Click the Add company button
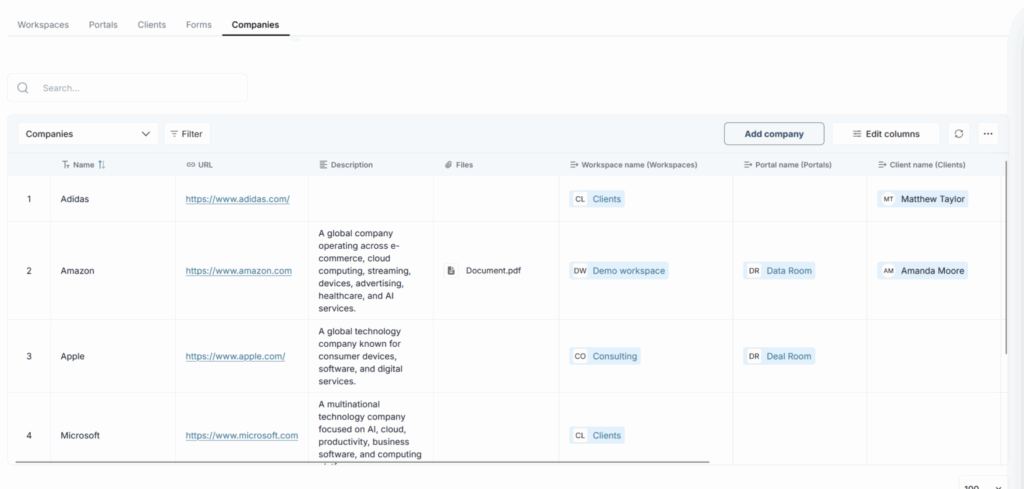Viewport: 1024px width, 489px height. 774,134
